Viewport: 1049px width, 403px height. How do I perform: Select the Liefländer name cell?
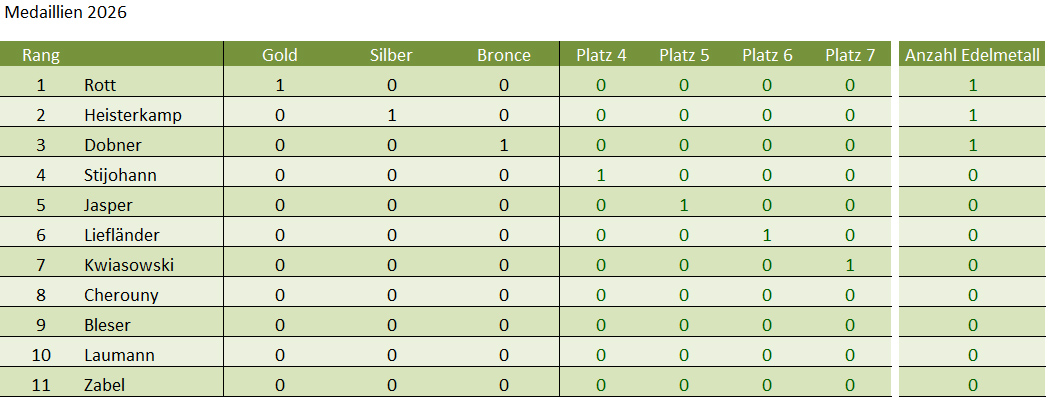click(x=122, y=236)
